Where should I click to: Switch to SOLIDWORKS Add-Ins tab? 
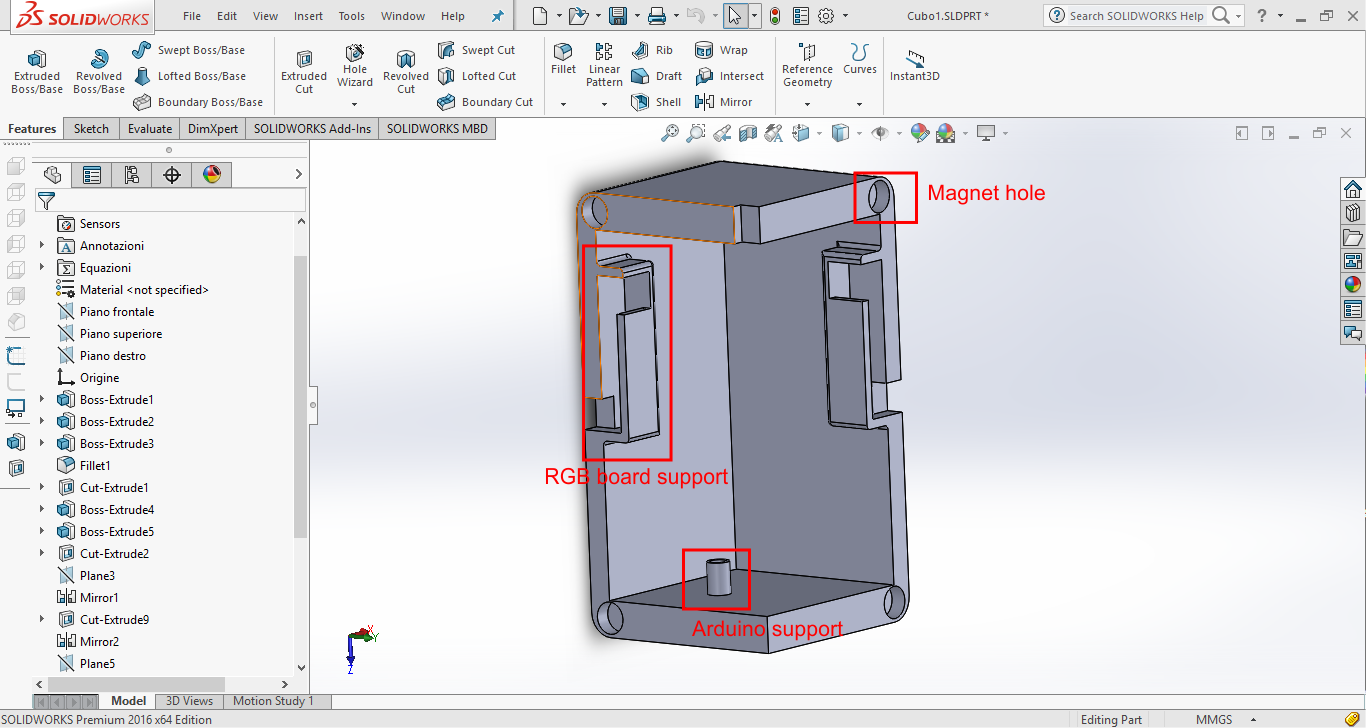pyautogui.click(x=312, y=129)
